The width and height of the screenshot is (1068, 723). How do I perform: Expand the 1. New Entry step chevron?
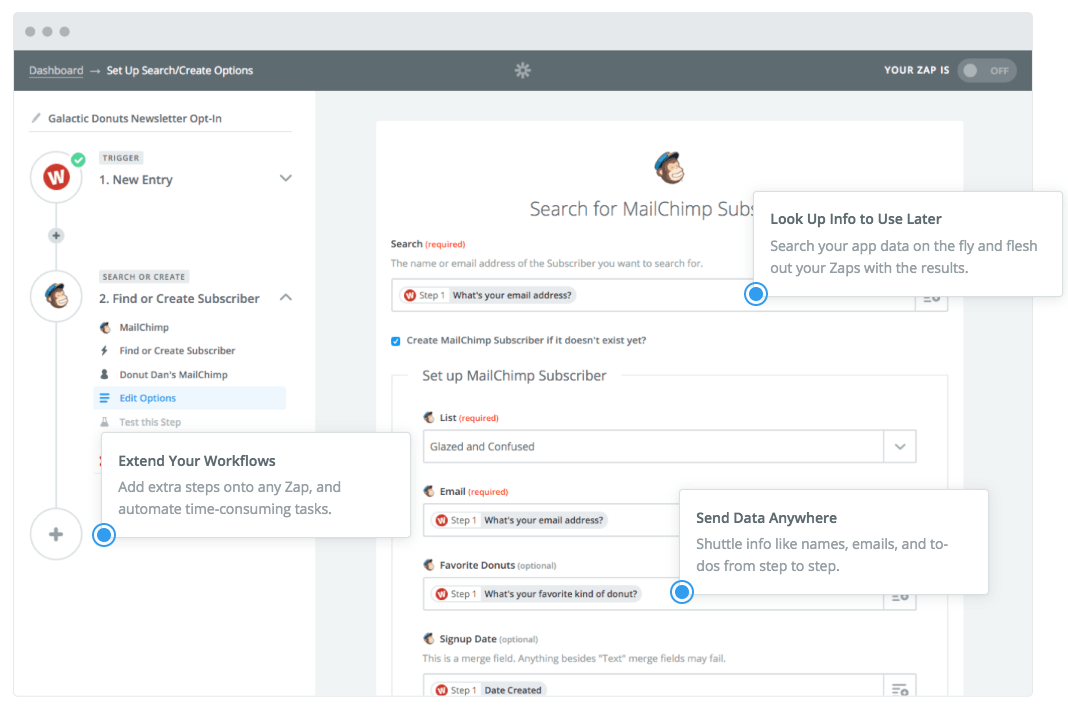point(285,179)
